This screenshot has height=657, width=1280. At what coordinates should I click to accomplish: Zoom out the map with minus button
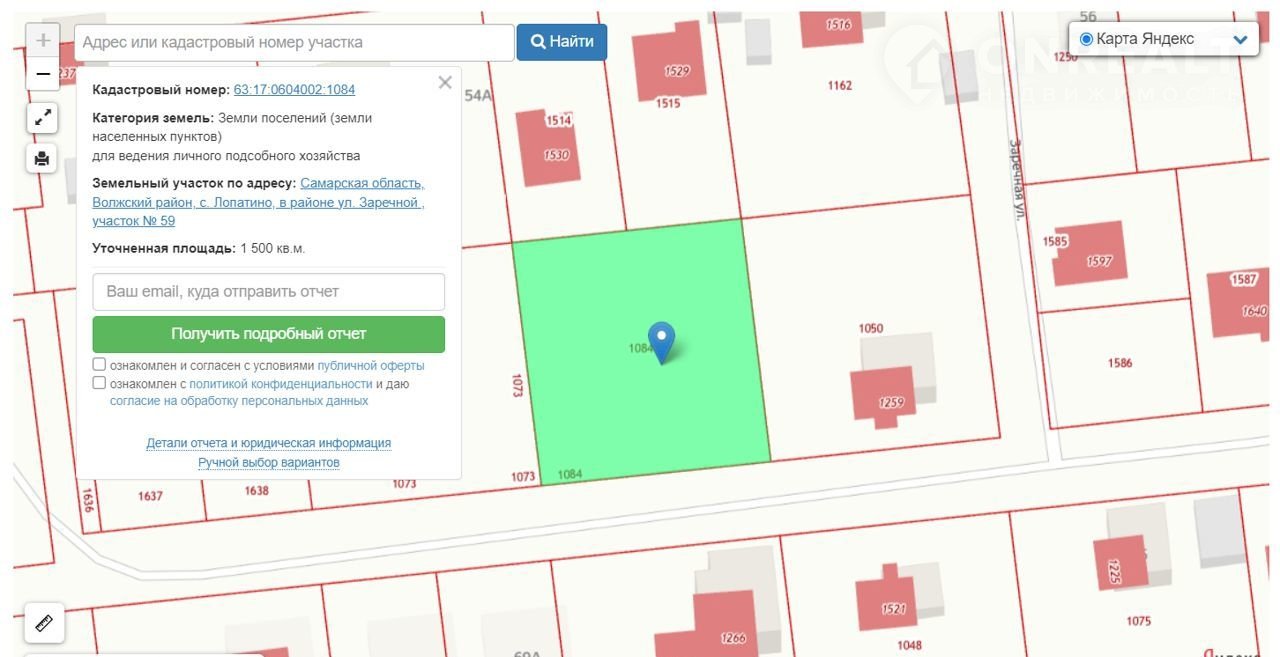click(x=43, y=74)
